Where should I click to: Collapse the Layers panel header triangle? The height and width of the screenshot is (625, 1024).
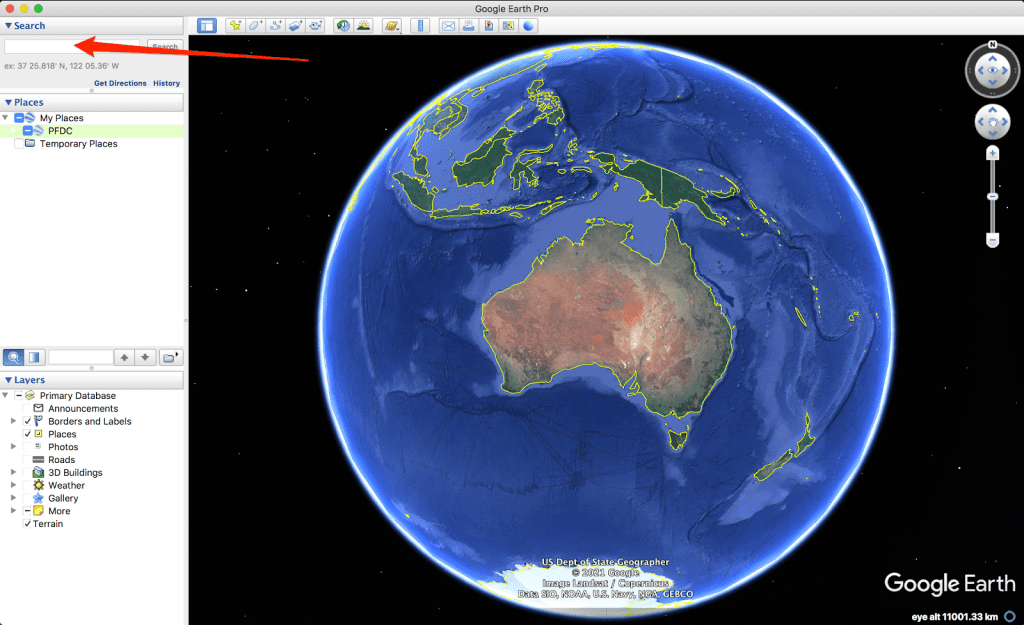coord(8,380)
